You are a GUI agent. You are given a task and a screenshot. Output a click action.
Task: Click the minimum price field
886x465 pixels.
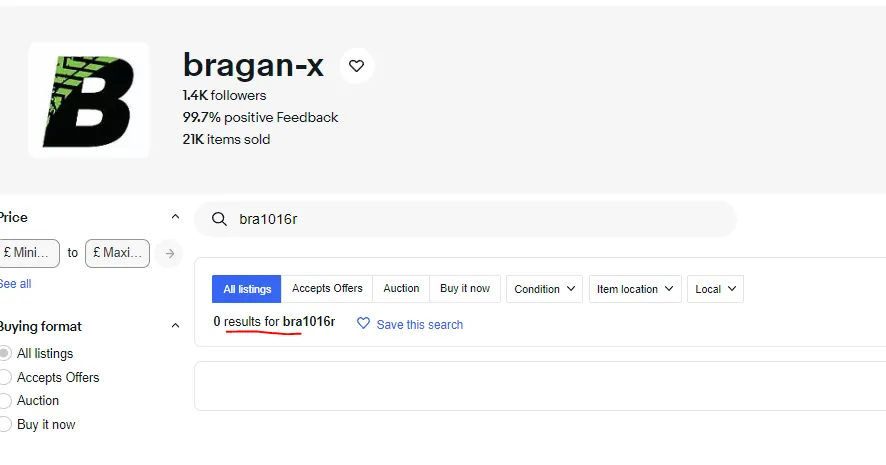pyautogui.click(x=29, y=253)
